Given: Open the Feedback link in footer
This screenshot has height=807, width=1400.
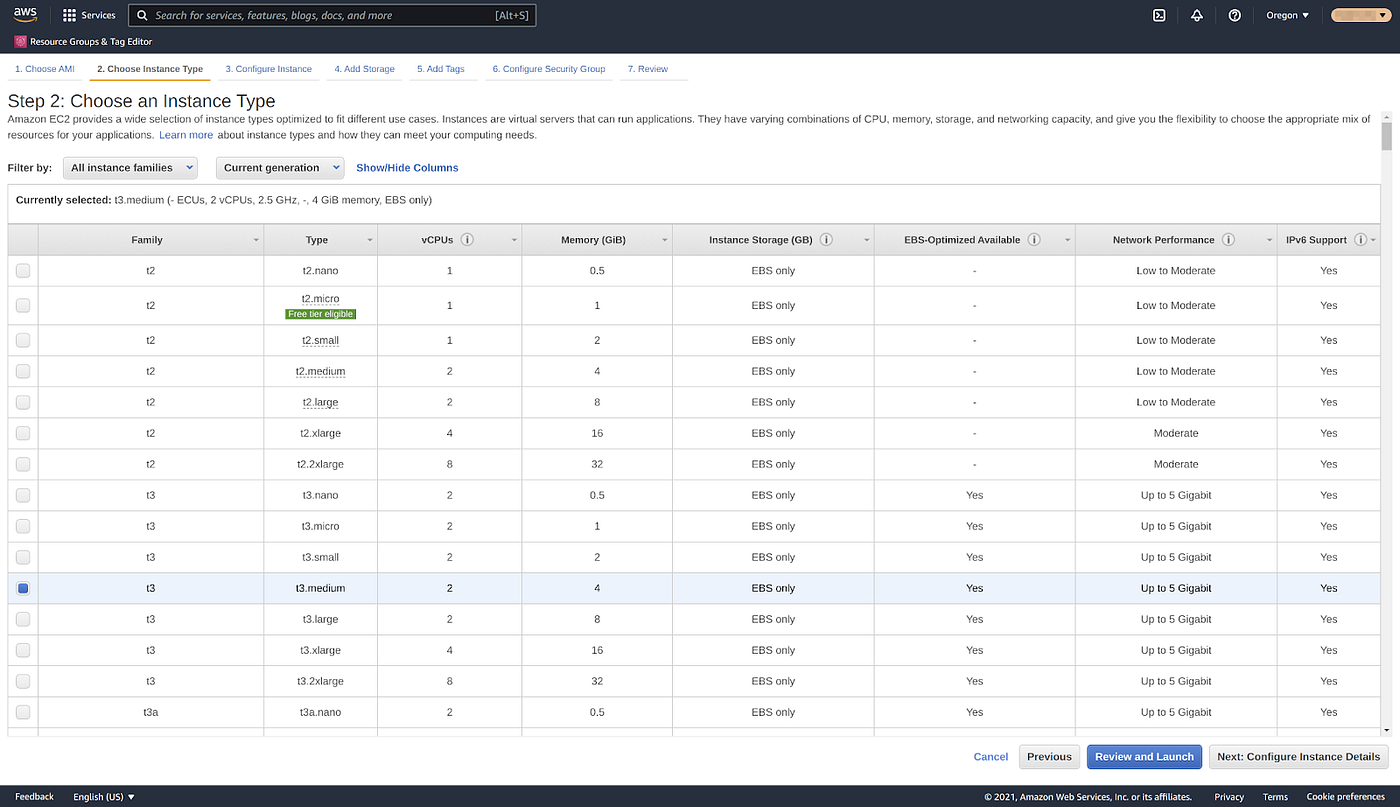Looking at the screenshot, I should click(x=34, y=797).
